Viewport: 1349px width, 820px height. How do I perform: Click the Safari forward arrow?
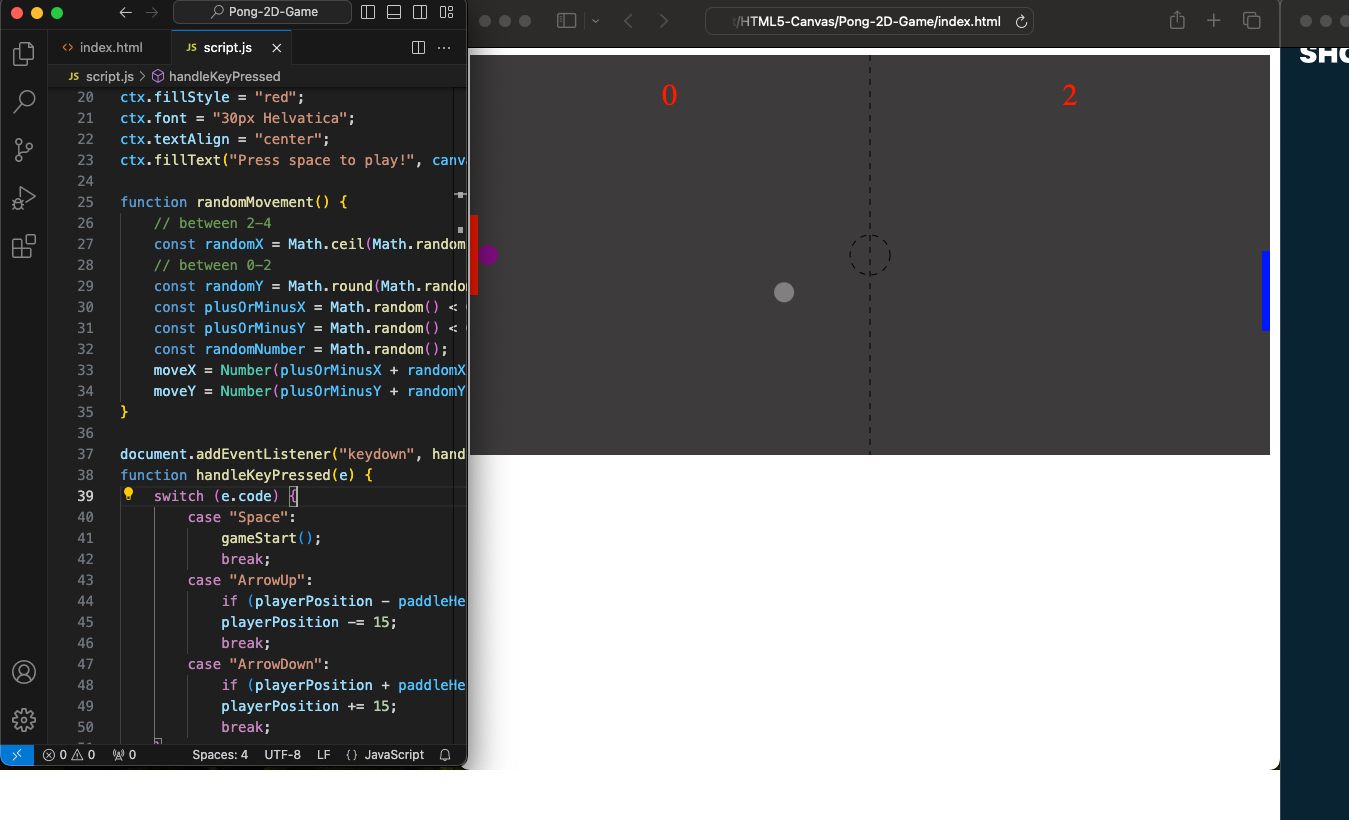pyautogui.click(x=664, y=21)
